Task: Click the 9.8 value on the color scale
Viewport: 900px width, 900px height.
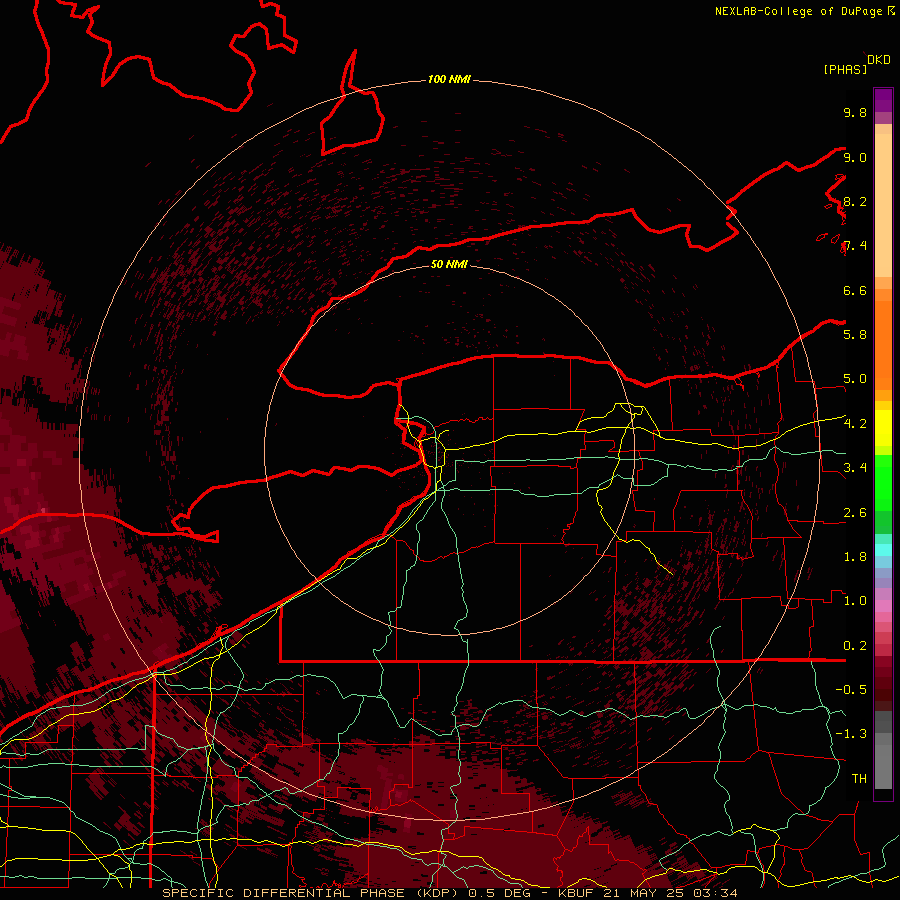Action: [x=855, y=112]
